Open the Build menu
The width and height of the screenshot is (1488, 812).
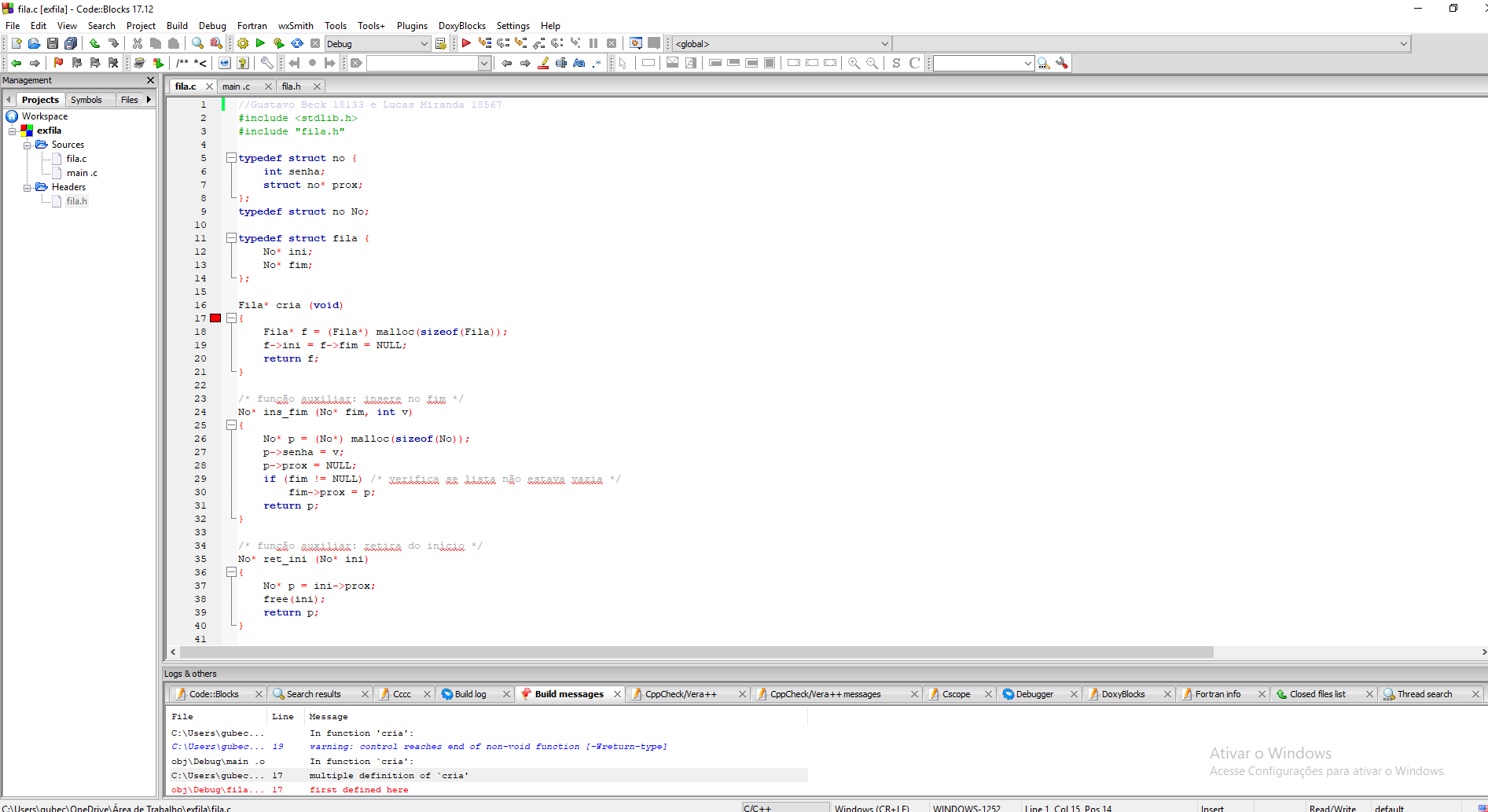click(x=177, y=26)
